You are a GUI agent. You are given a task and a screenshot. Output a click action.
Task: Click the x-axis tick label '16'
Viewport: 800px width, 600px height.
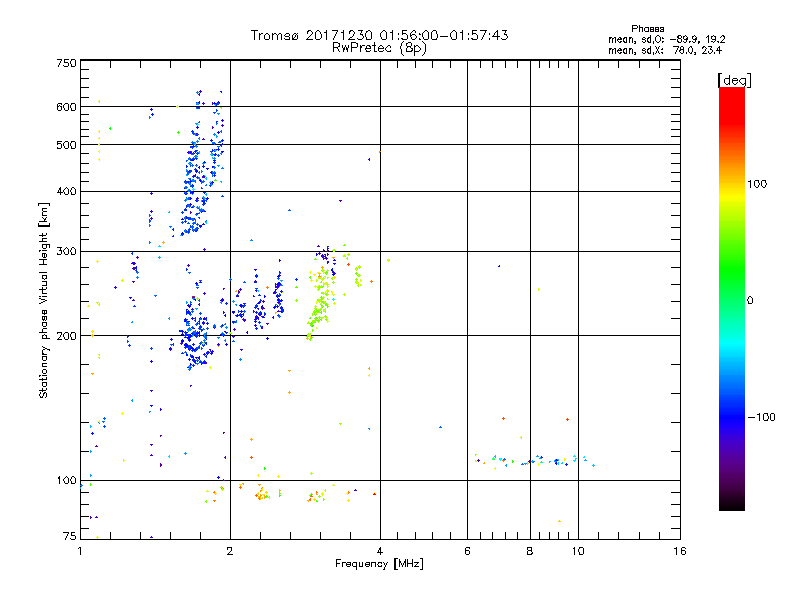pos(680,551)
